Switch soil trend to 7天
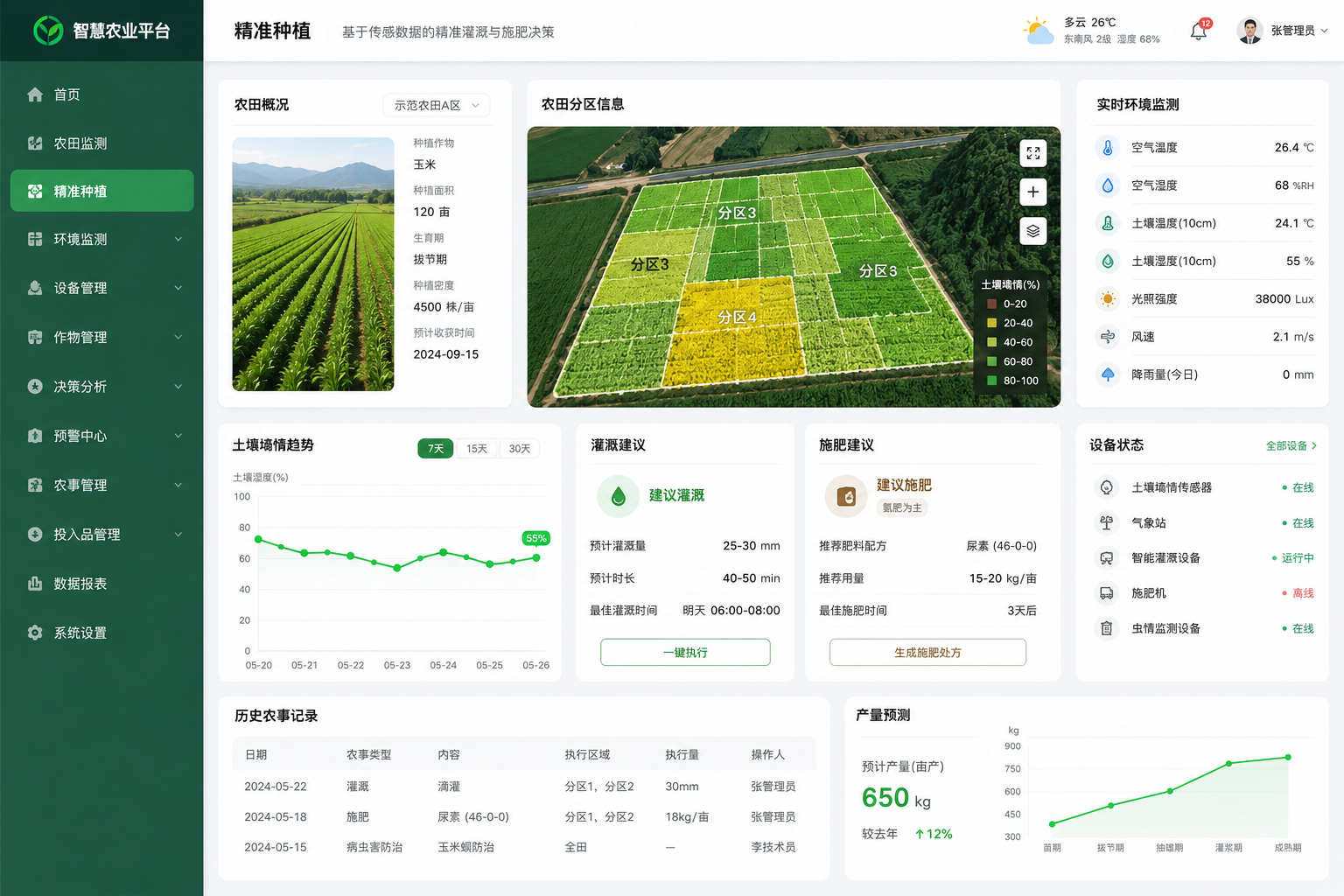Screen dimensions: 1344x896 click(436, 448)
